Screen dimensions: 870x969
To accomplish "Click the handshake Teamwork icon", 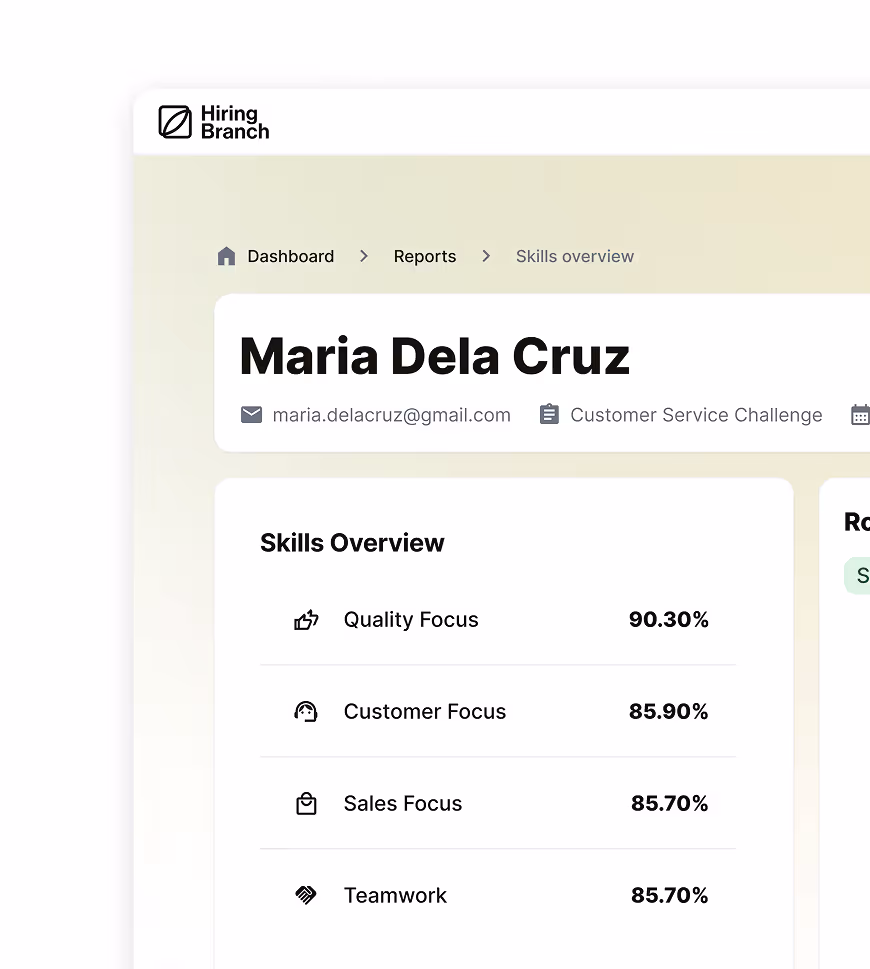I will pos(306,895).
